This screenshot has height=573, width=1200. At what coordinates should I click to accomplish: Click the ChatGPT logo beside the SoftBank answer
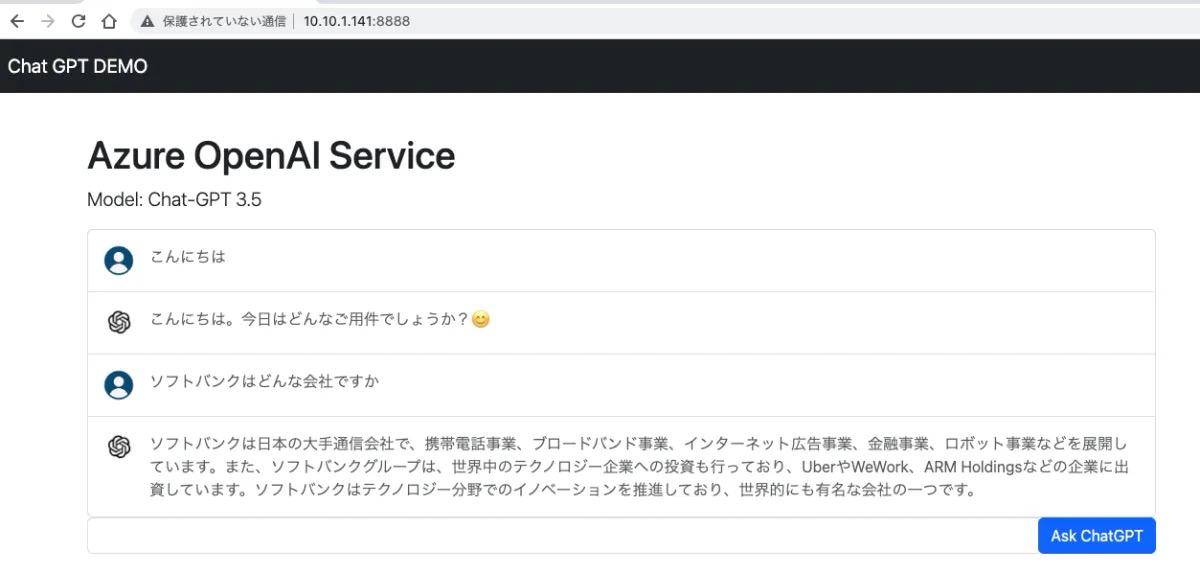click(x=119, y=447)
